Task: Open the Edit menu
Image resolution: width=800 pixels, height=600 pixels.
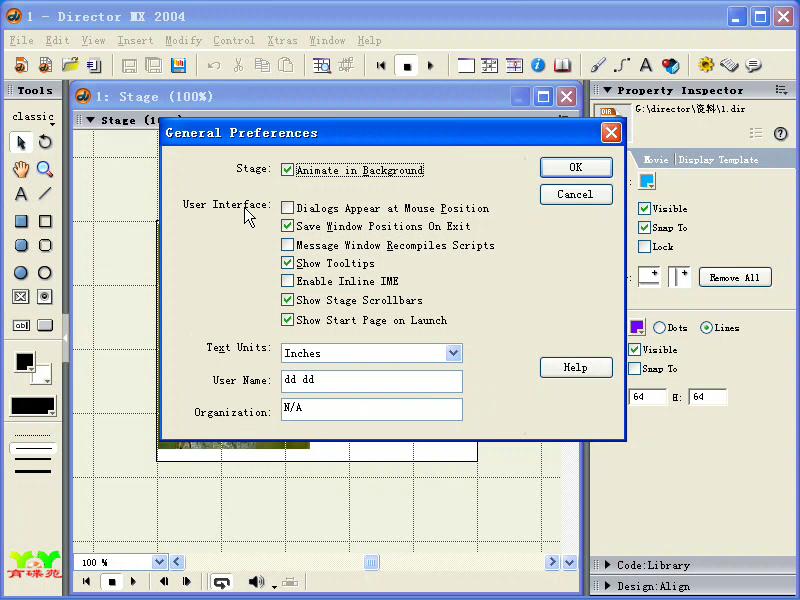Action: tap(57, 40)
